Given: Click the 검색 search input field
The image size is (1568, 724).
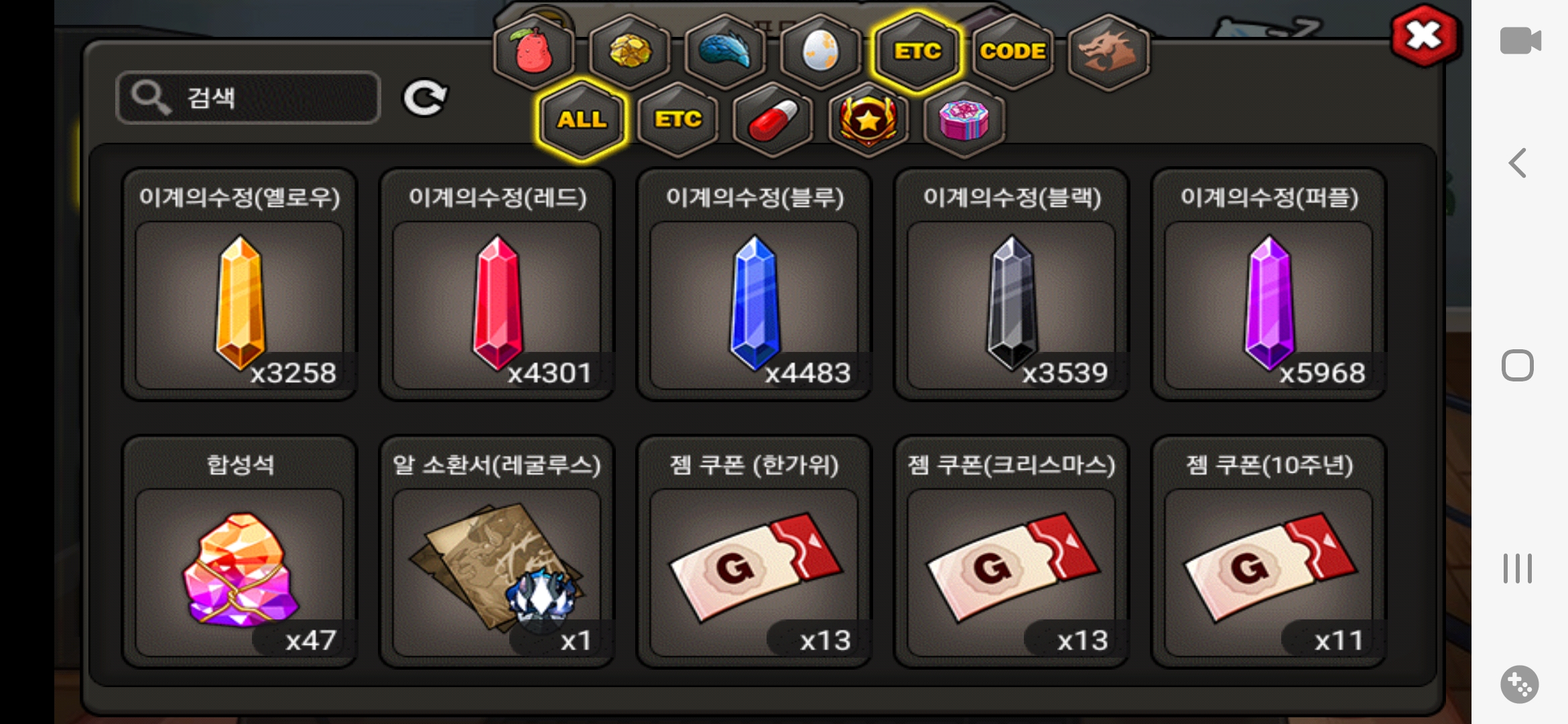Looking at the screenshot, I should coord(249,98).
